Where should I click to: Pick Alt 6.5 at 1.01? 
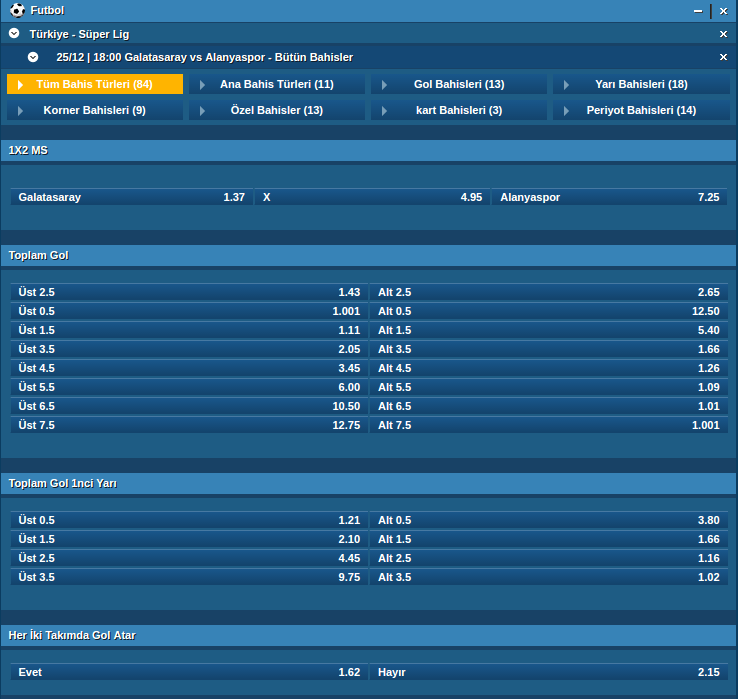[x=549, y=406]
